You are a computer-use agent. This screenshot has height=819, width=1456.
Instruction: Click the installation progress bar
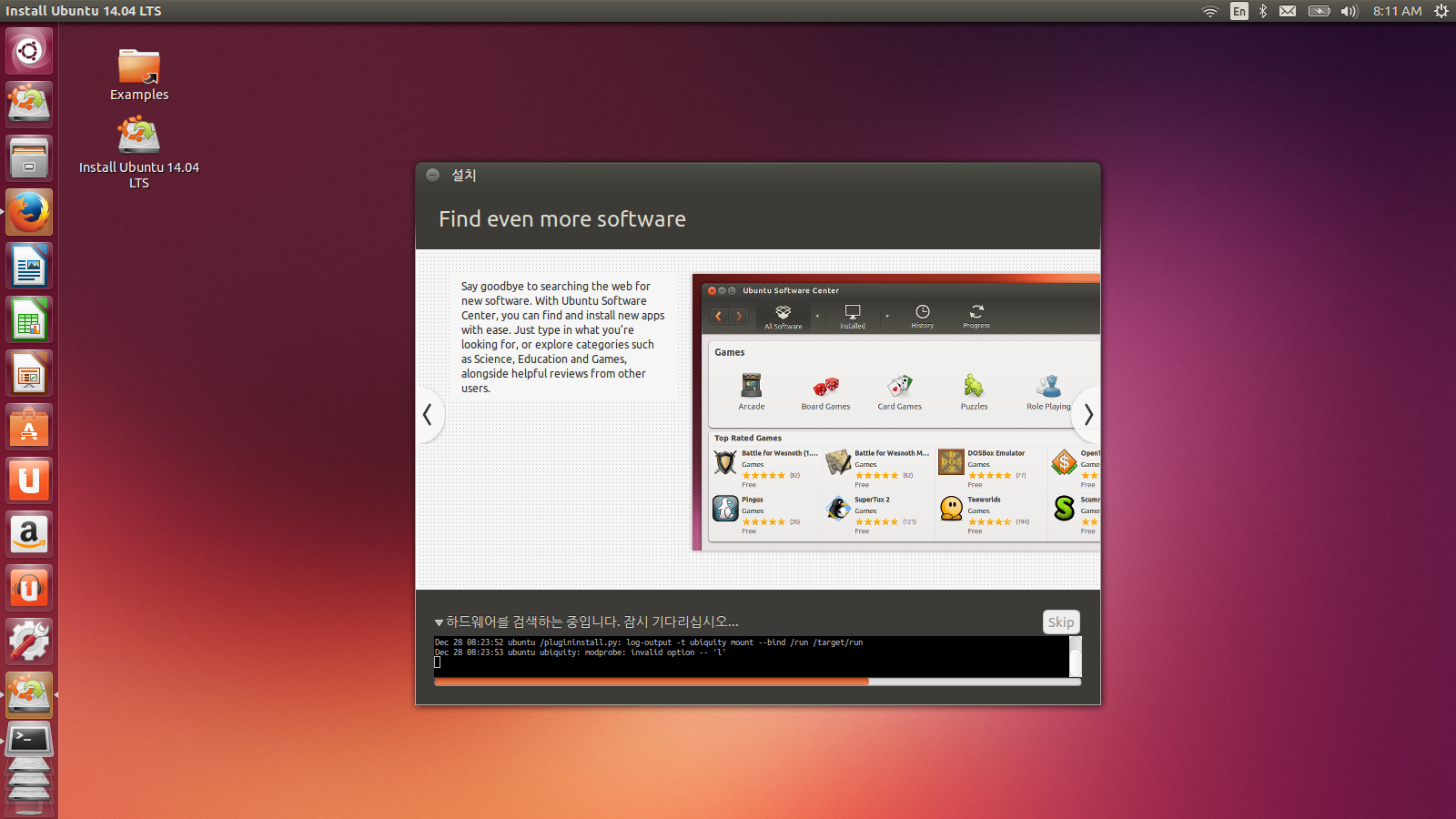(x=759, y=681)
